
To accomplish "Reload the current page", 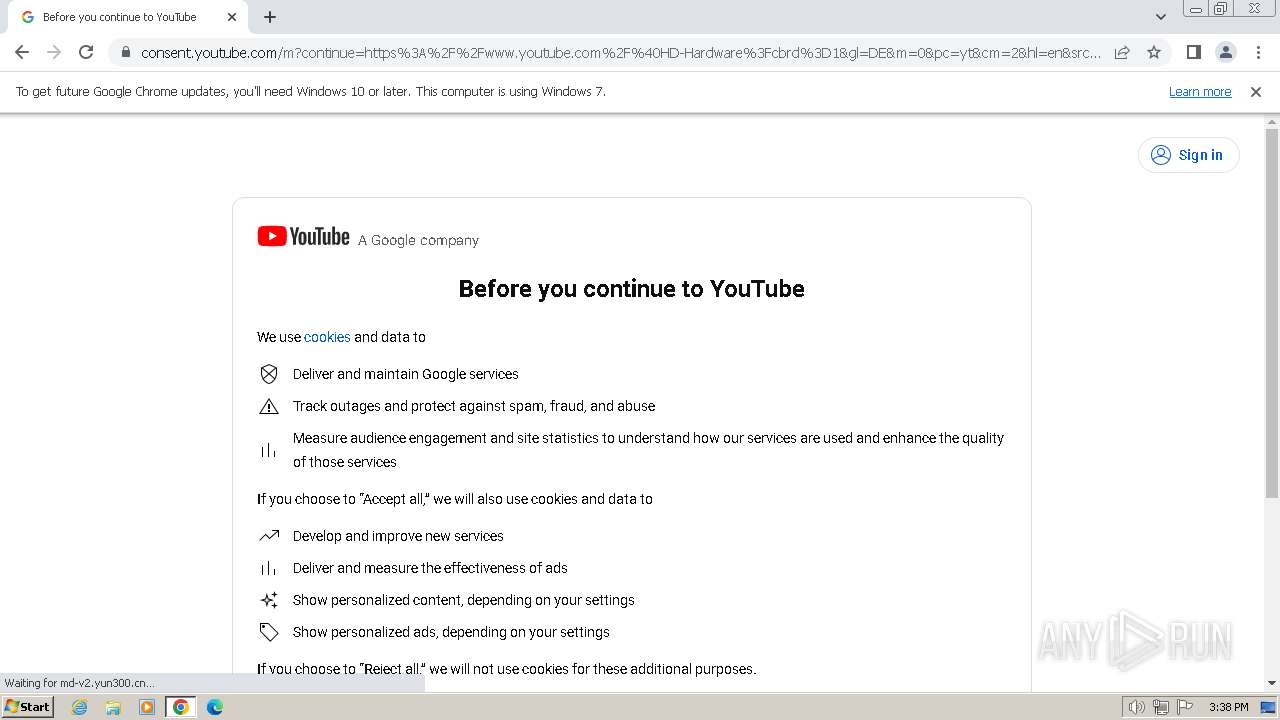I will click(86, 52).
